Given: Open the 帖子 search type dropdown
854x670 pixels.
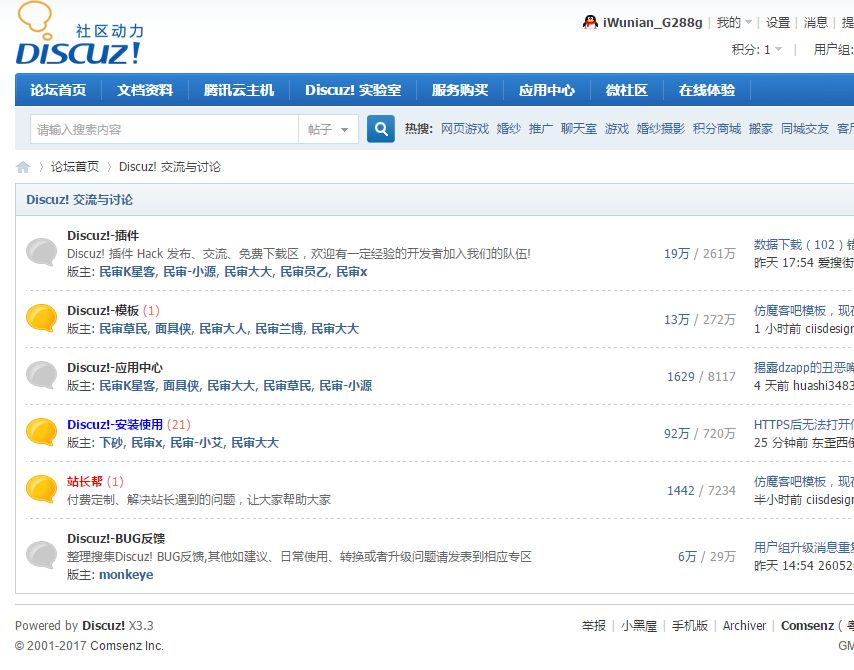Looking at the screenshot, I should coord(328,129).
